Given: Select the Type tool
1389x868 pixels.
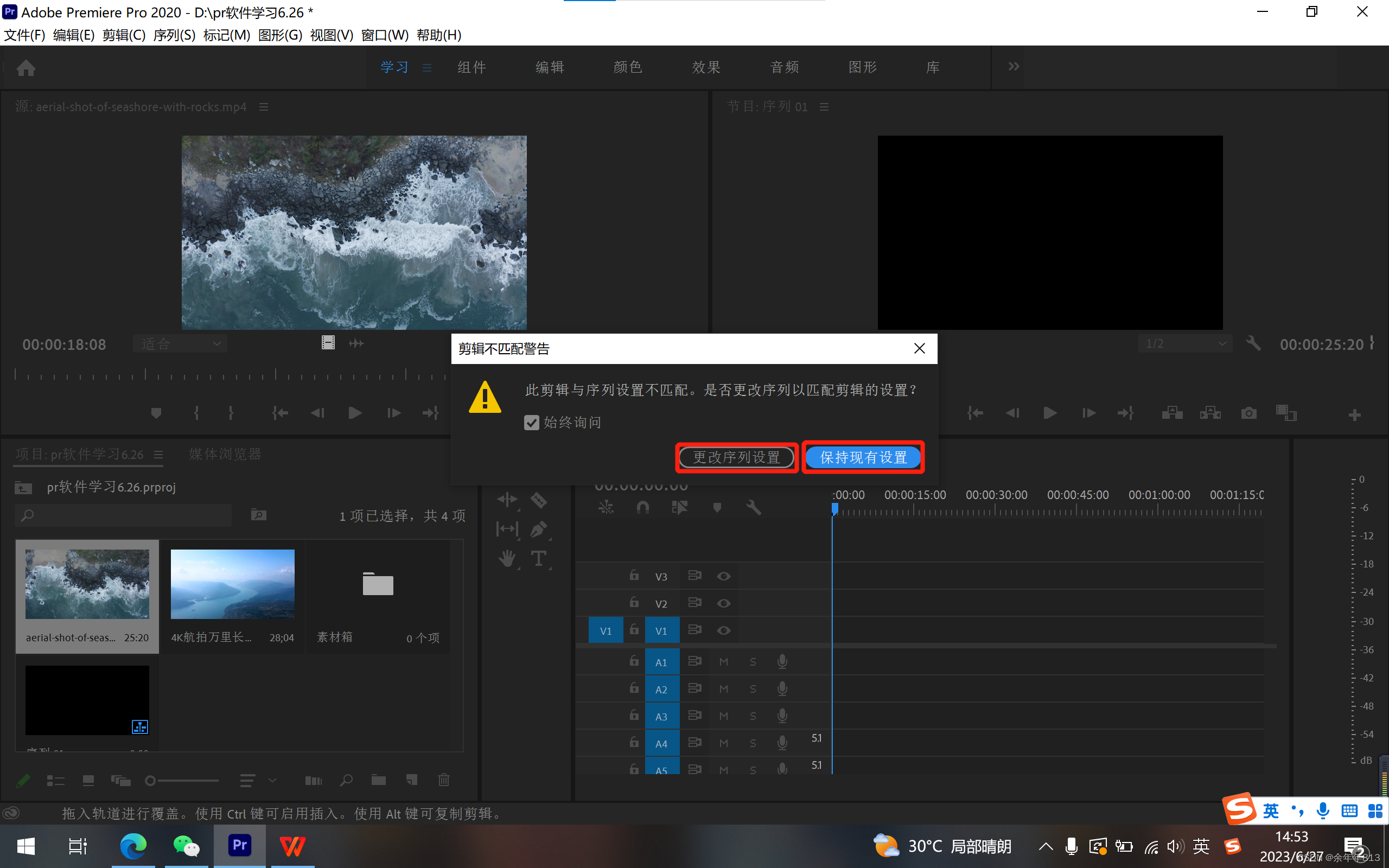Looking at the screenshot, I should tap(538, 559).
